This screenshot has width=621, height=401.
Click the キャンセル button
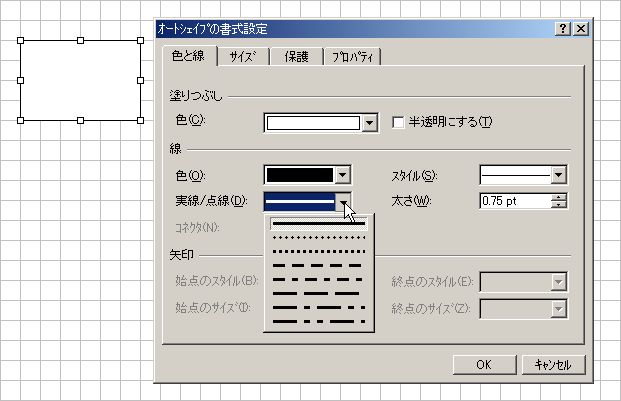point(553,365)
